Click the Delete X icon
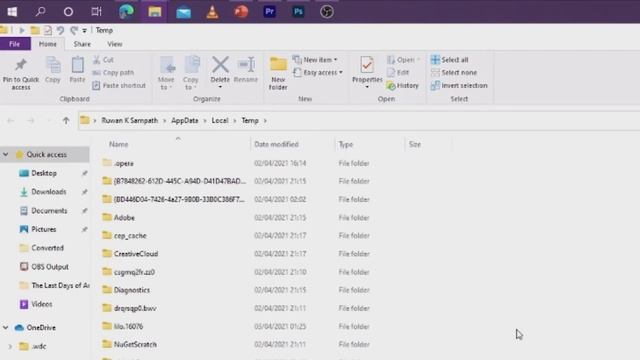This screenshot has width=640, height=360. tap(220, 64)
